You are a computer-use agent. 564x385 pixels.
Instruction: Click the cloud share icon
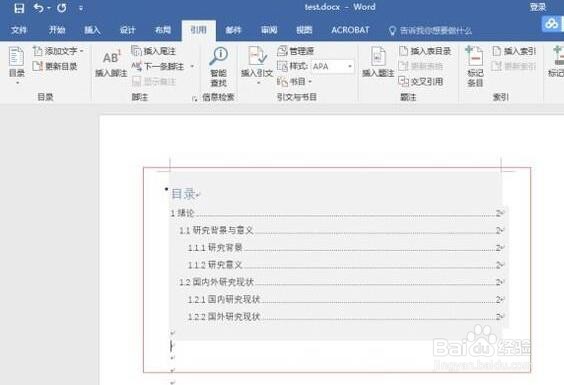tap(551, 24)
